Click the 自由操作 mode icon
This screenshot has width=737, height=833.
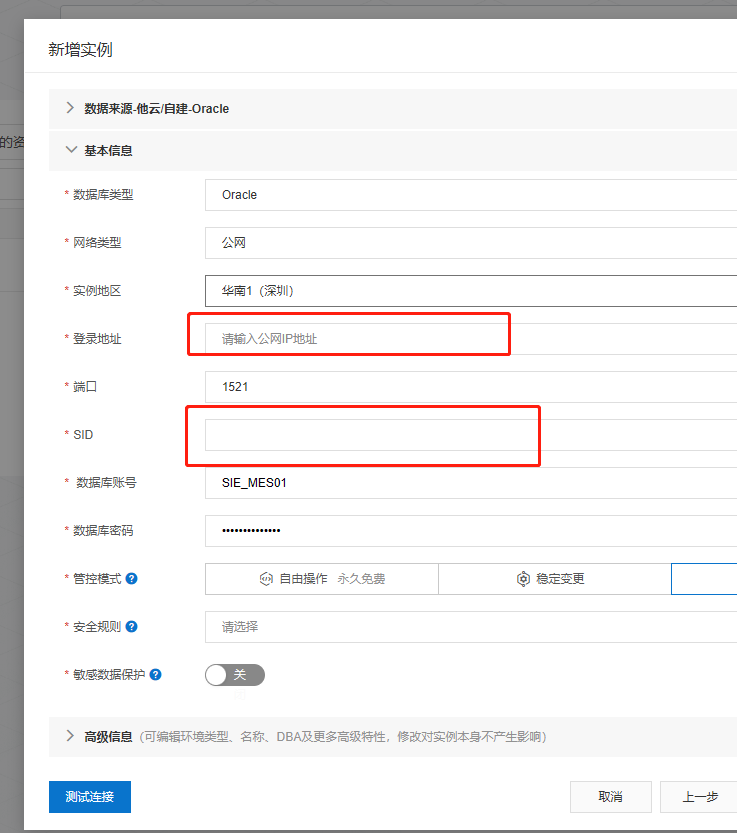pyautogui.click(x=266, y=579)
